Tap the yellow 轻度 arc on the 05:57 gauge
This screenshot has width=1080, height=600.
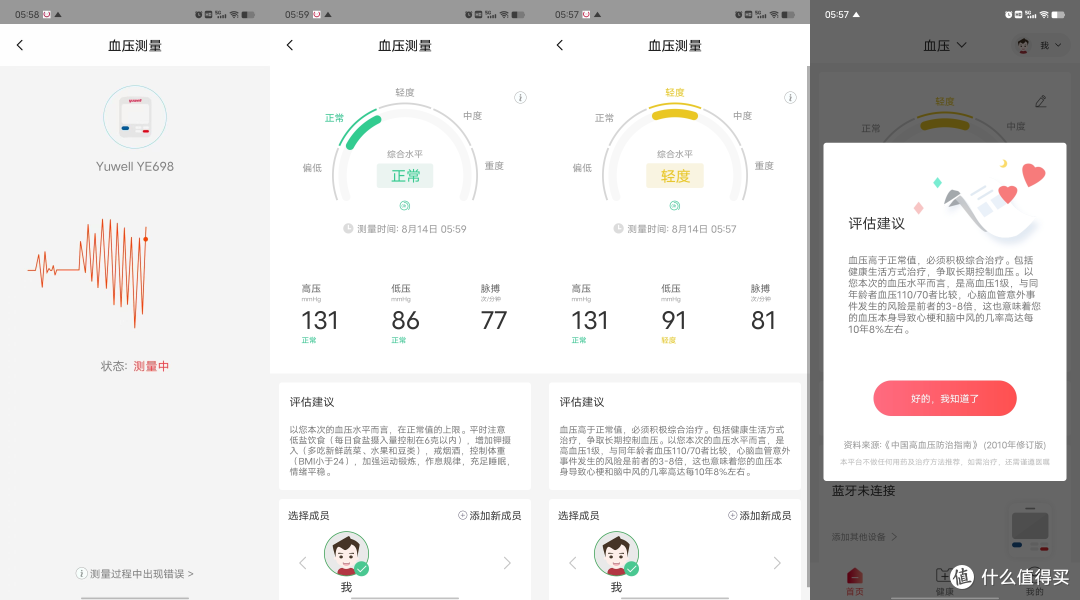[675, 114]
